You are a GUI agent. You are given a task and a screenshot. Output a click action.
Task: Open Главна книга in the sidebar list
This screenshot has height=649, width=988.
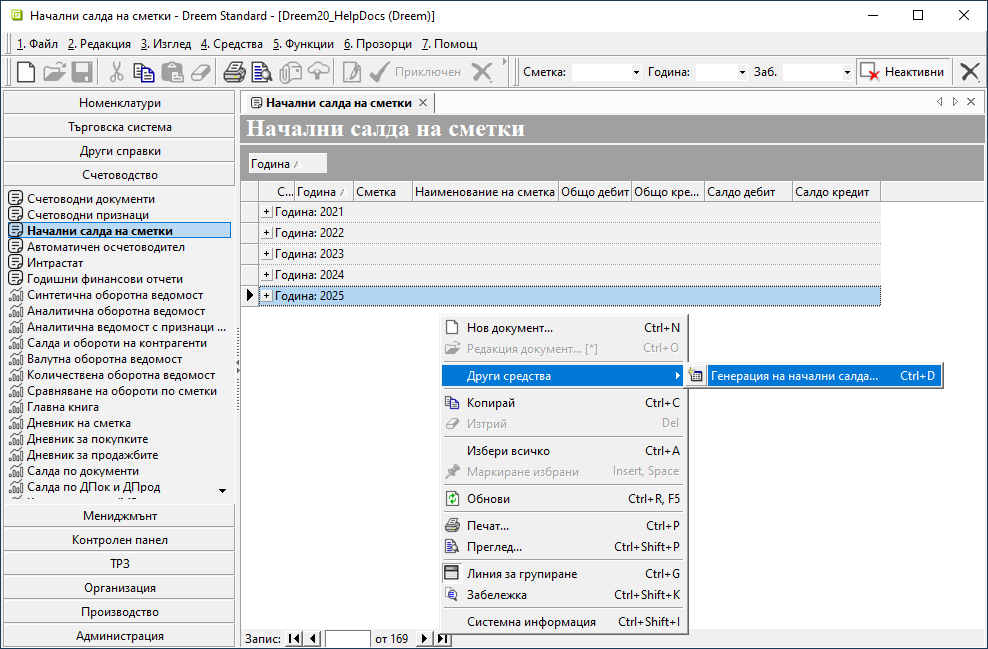point(64,407)
